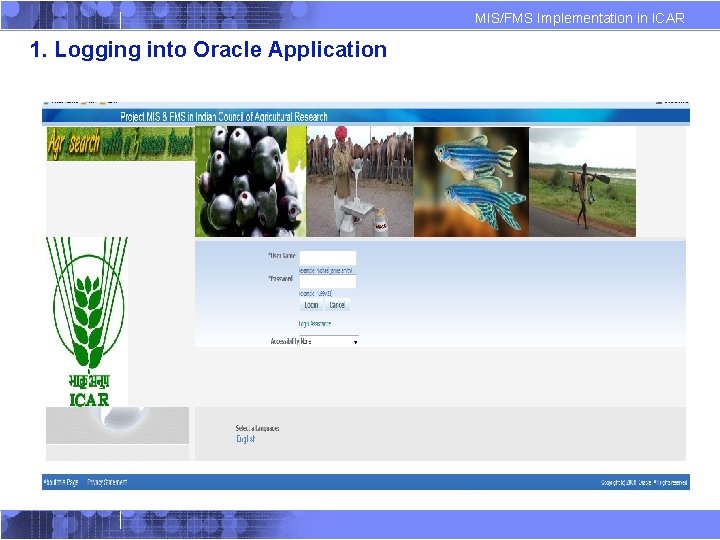Click the 'Select a Language' label
The width and height of the screenshot is (720, 540).
pos(257,428)
